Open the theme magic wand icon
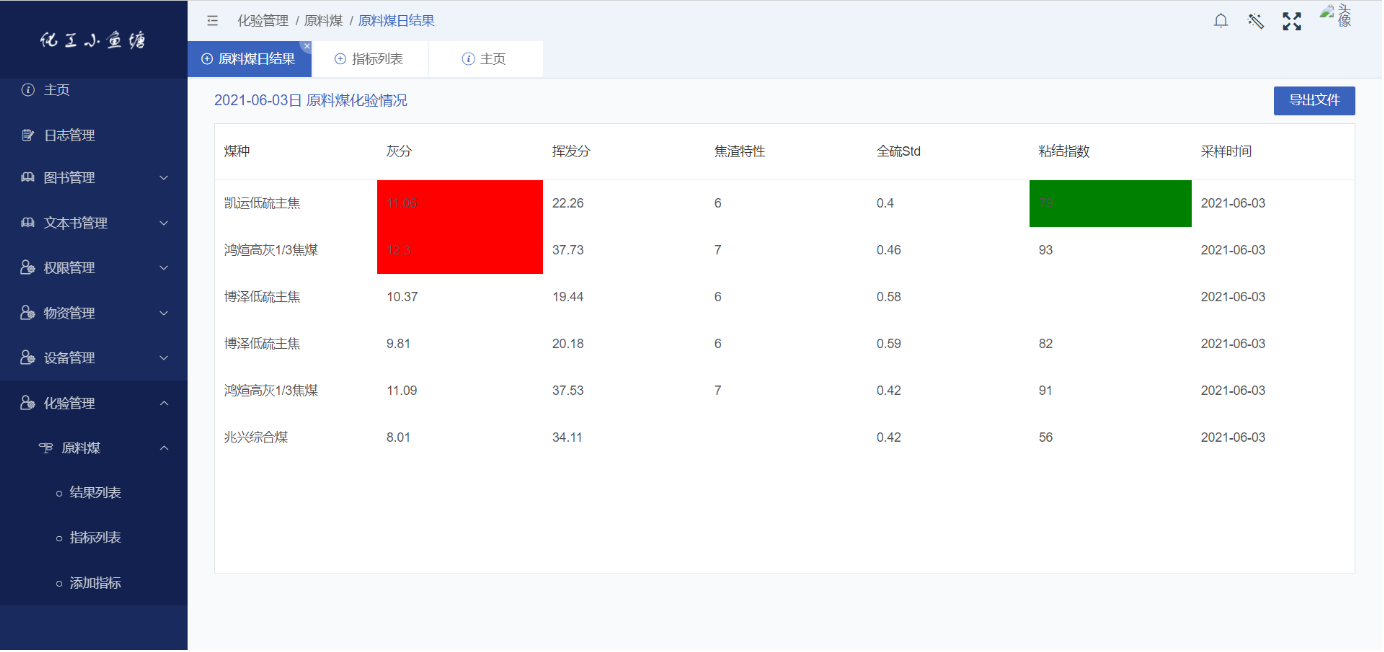The image size is (1384, 652). pyautogui.click(x=1256, y=21)
